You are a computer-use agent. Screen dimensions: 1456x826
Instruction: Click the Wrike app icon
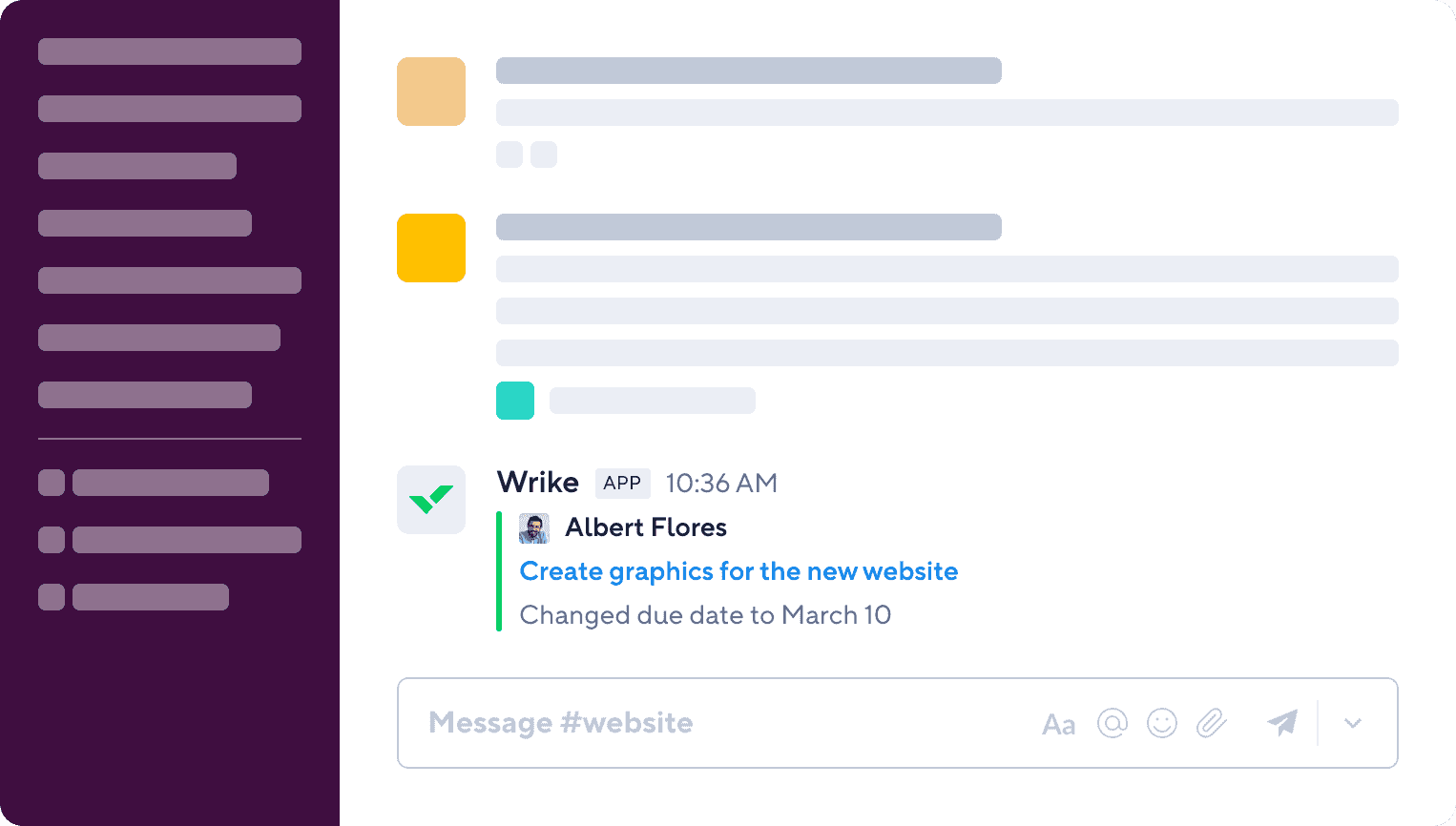point(431,499)
